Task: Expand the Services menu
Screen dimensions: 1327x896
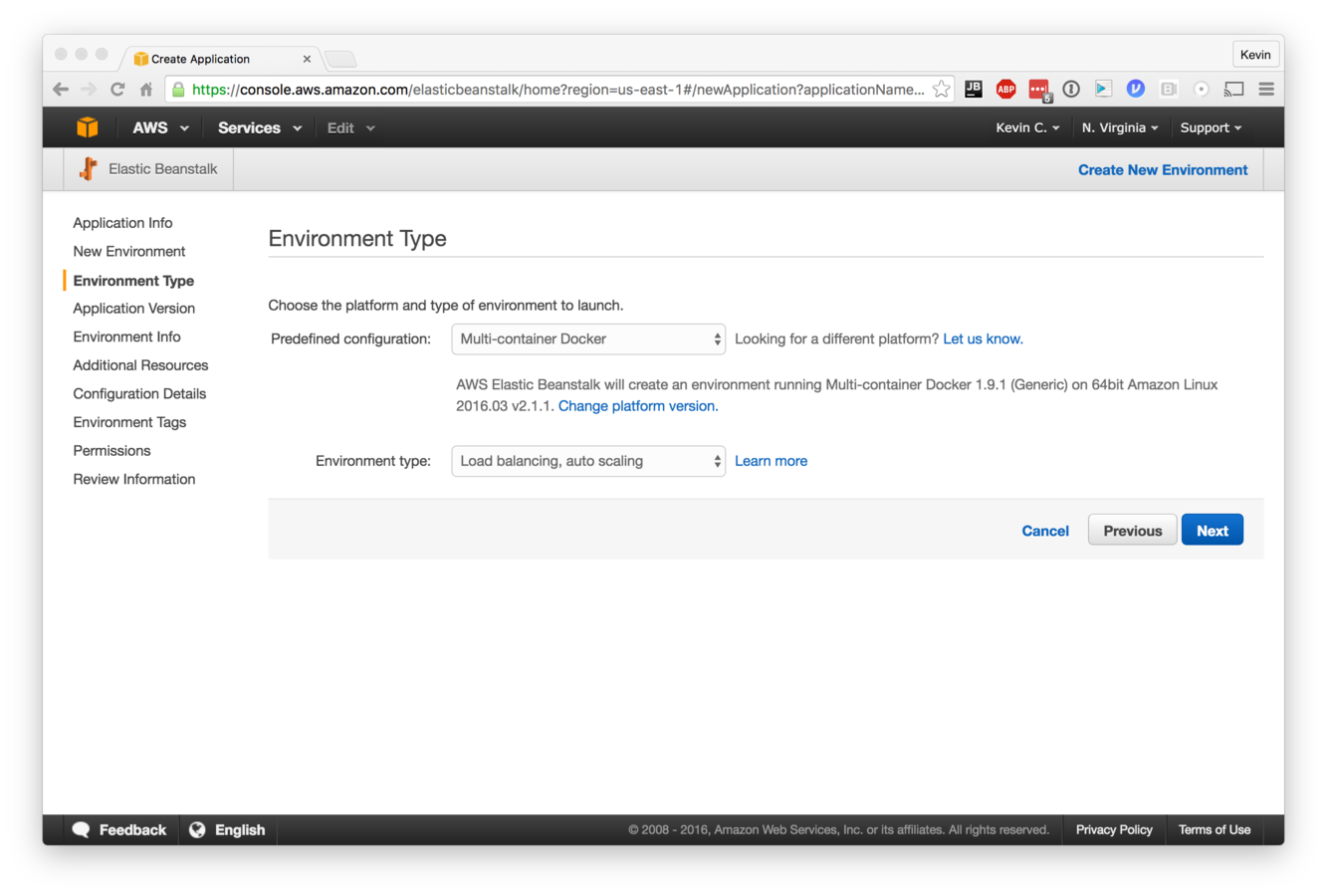Action: coord(259,127)
